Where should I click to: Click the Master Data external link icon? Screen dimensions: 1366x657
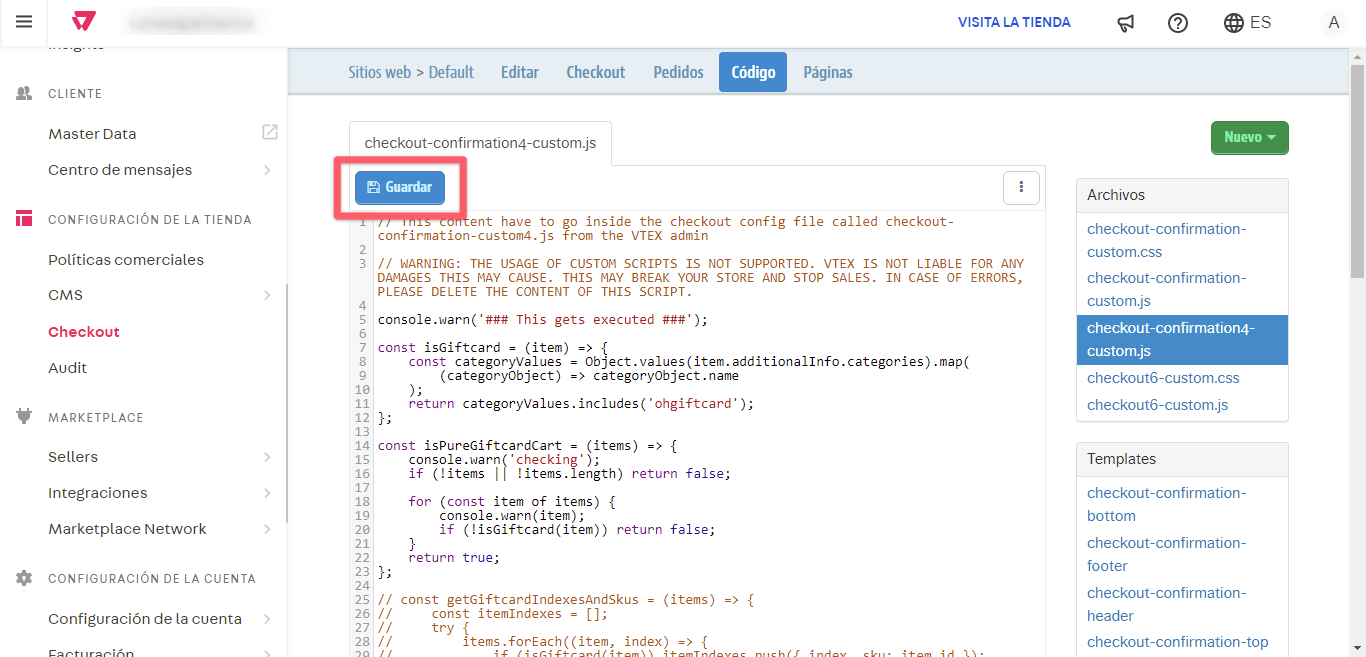point(269,132)
